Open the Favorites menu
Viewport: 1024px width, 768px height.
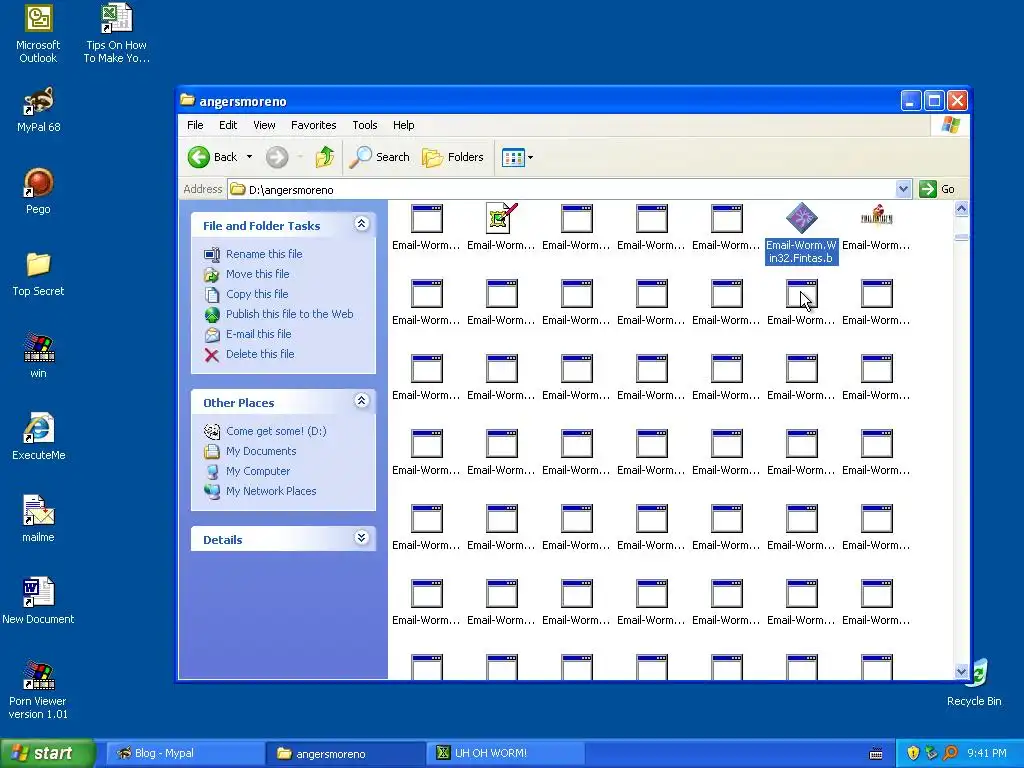(x=313, y=125)
